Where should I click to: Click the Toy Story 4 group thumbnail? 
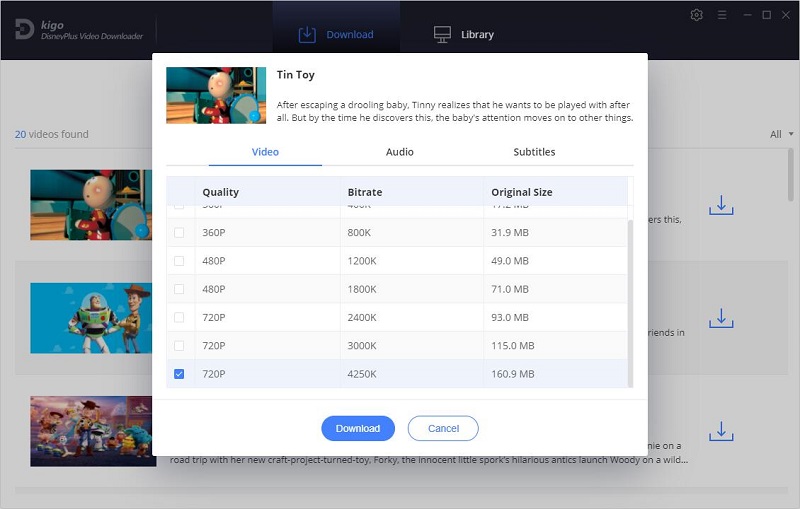coord(93,431)
